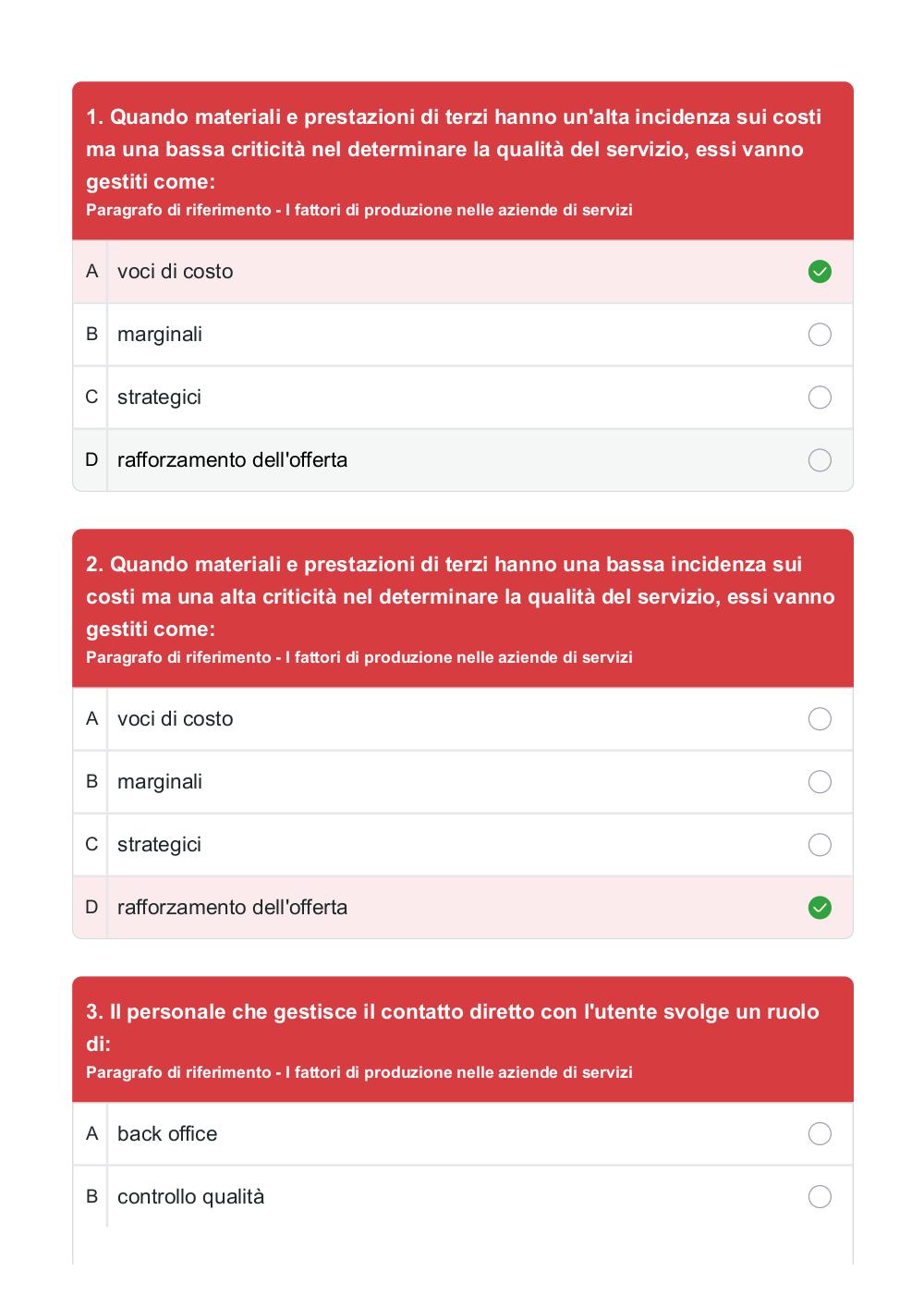Click the letter C label beside 'strategici' in question 2
Screen dimensions: 924x1308
[91, 844]
